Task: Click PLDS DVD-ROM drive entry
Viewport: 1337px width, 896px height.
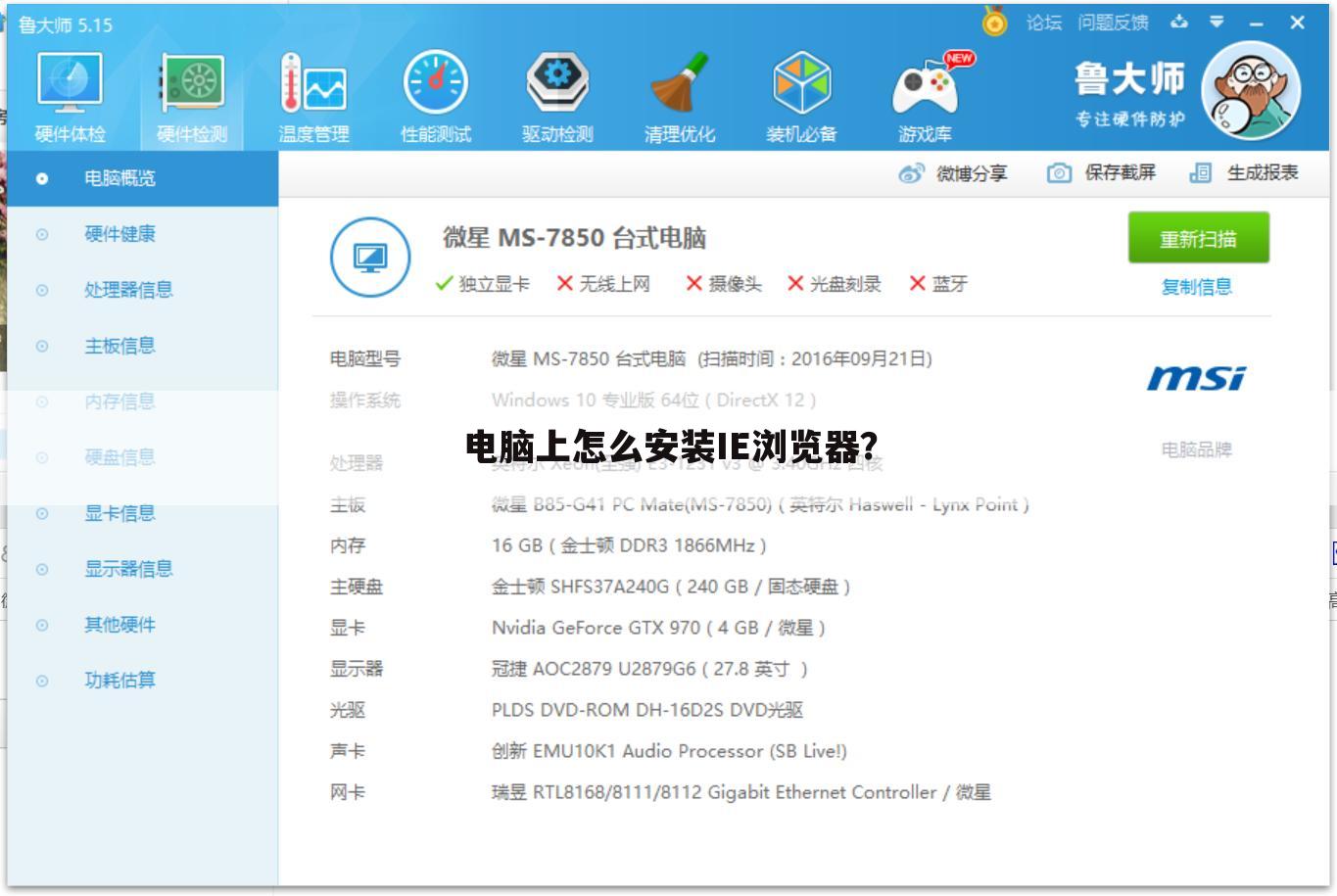Action: pos(647,710)
